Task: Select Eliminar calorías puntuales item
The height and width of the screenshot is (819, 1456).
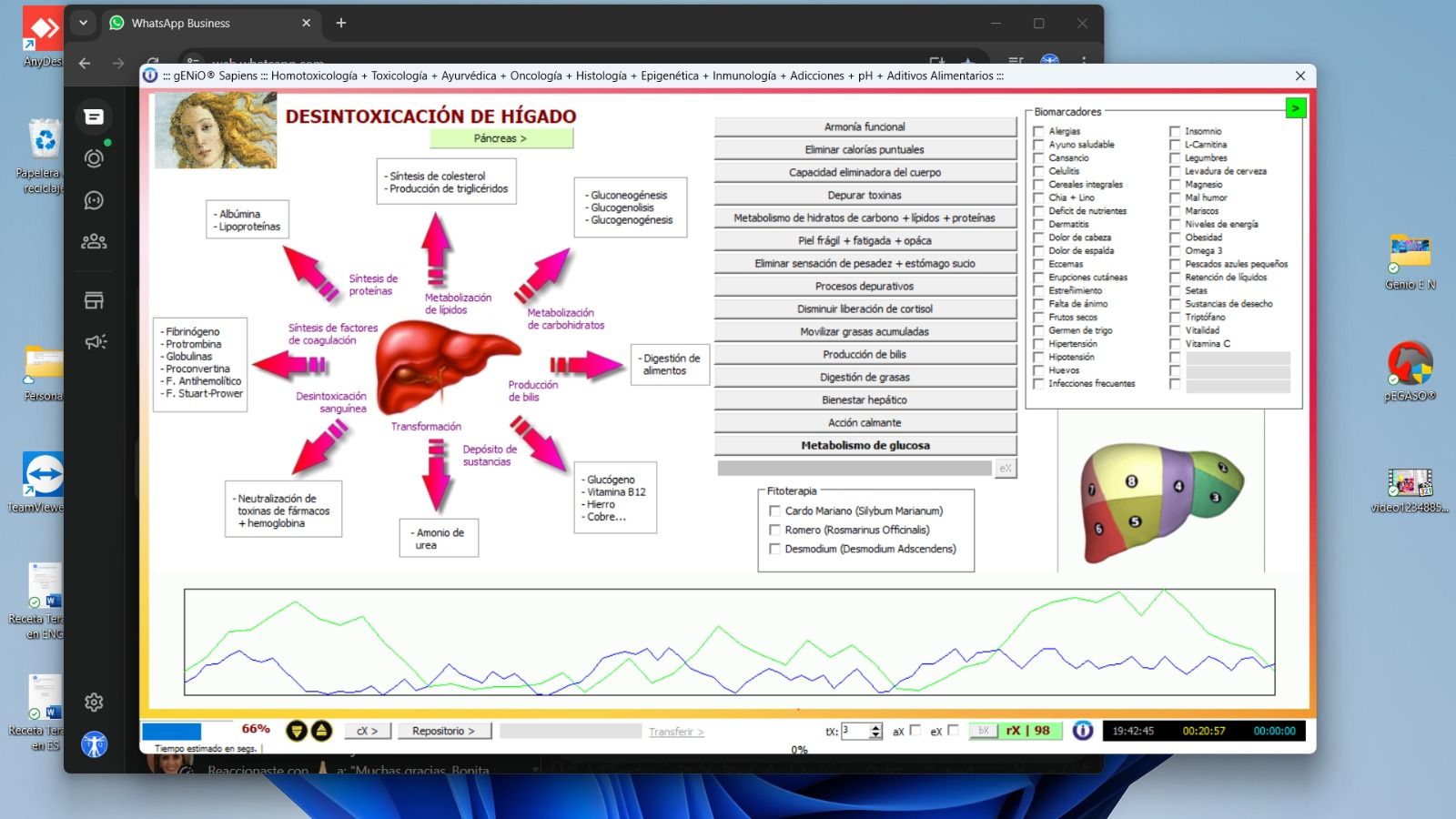Action: tap(864, 149)
